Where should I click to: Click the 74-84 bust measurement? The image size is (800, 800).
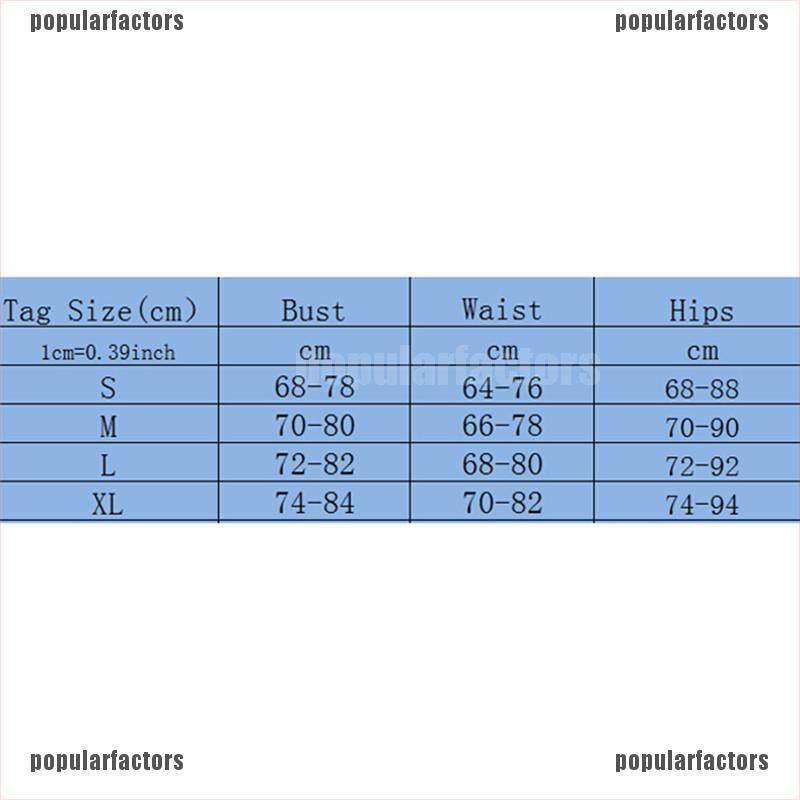tap(314, 503)
